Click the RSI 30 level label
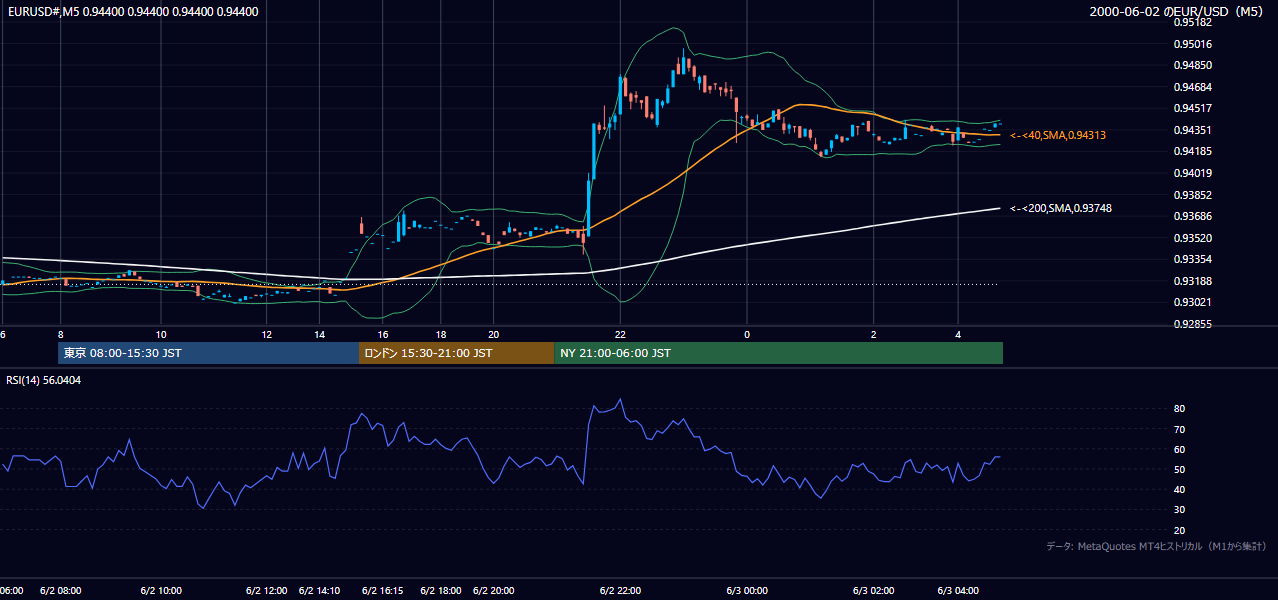Screen dimensions: 1278x600 (1179, 510)
